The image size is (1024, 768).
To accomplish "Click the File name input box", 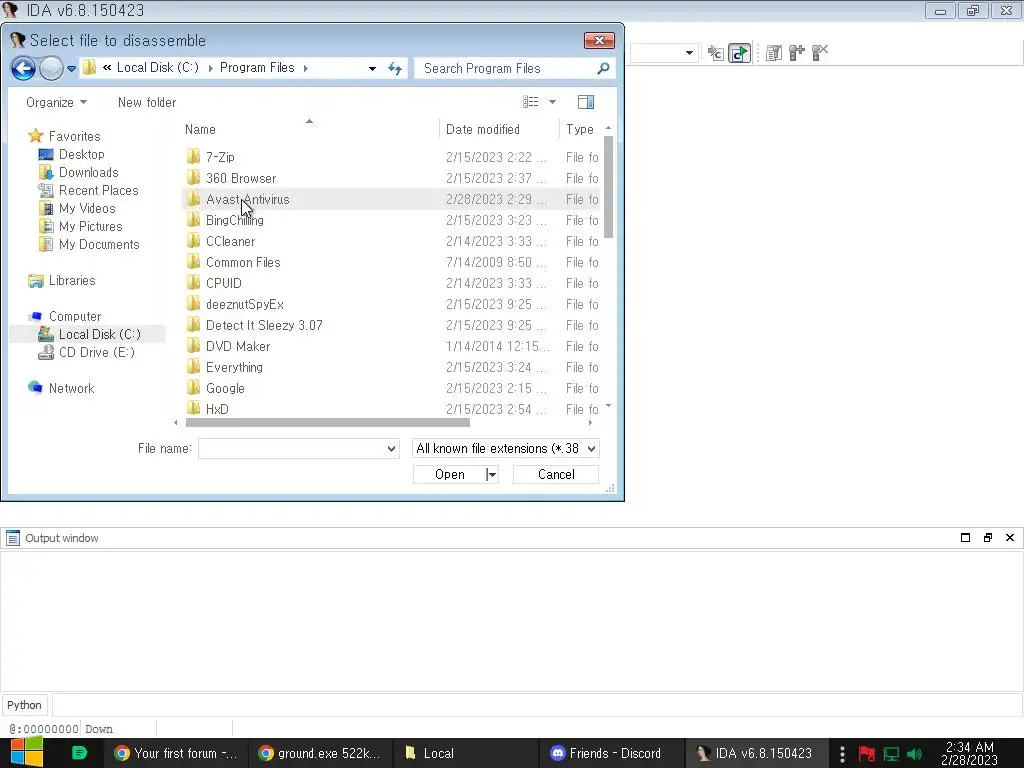I will coord(292,449).
